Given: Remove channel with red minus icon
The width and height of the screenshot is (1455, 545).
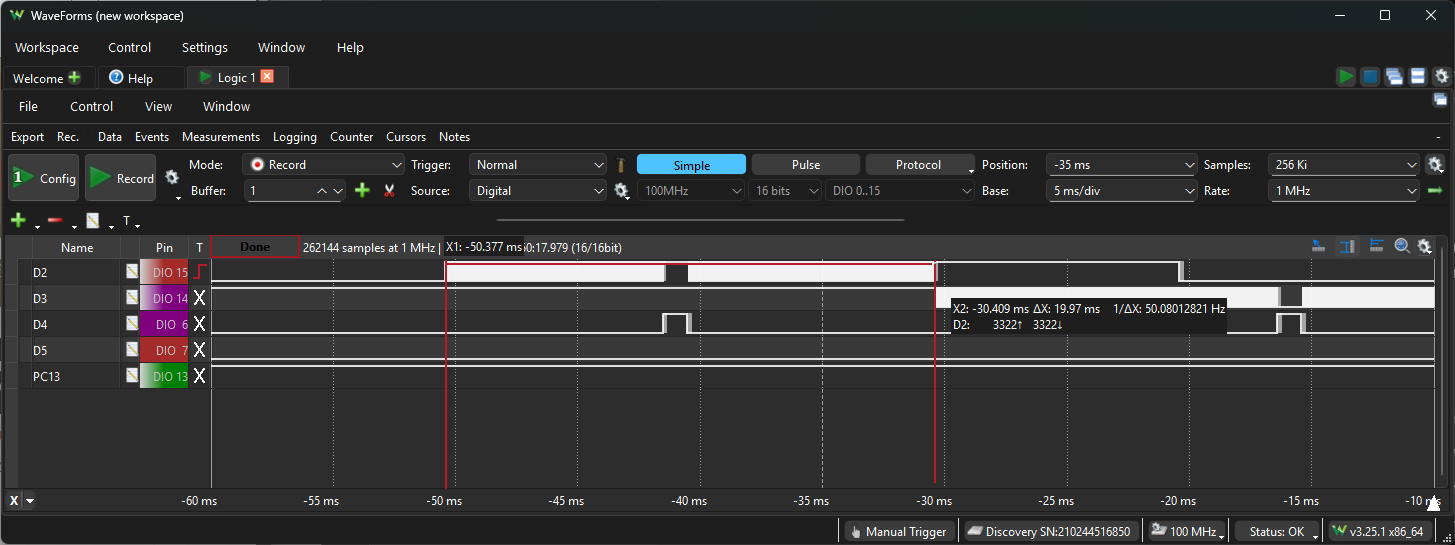Looking at the screenshot, I should (x=55, y=220).
